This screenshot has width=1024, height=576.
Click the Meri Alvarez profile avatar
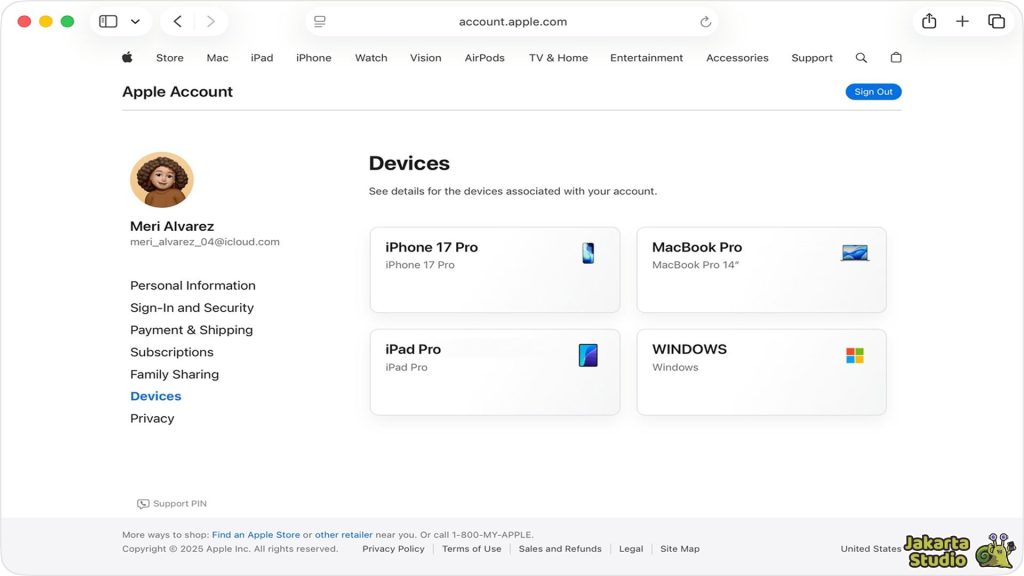coord(162,180)
